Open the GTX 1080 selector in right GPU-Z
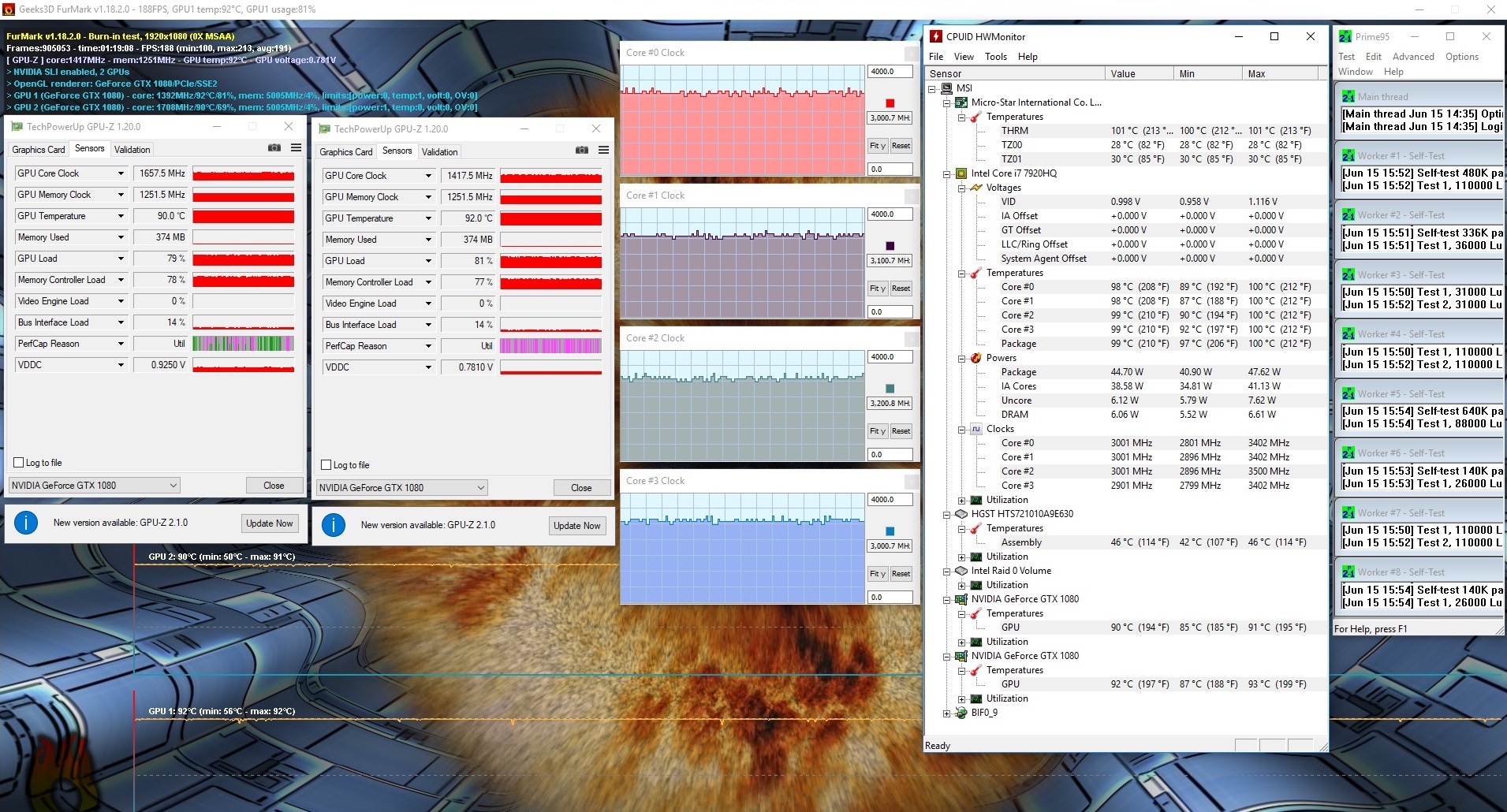 point(402,488)
